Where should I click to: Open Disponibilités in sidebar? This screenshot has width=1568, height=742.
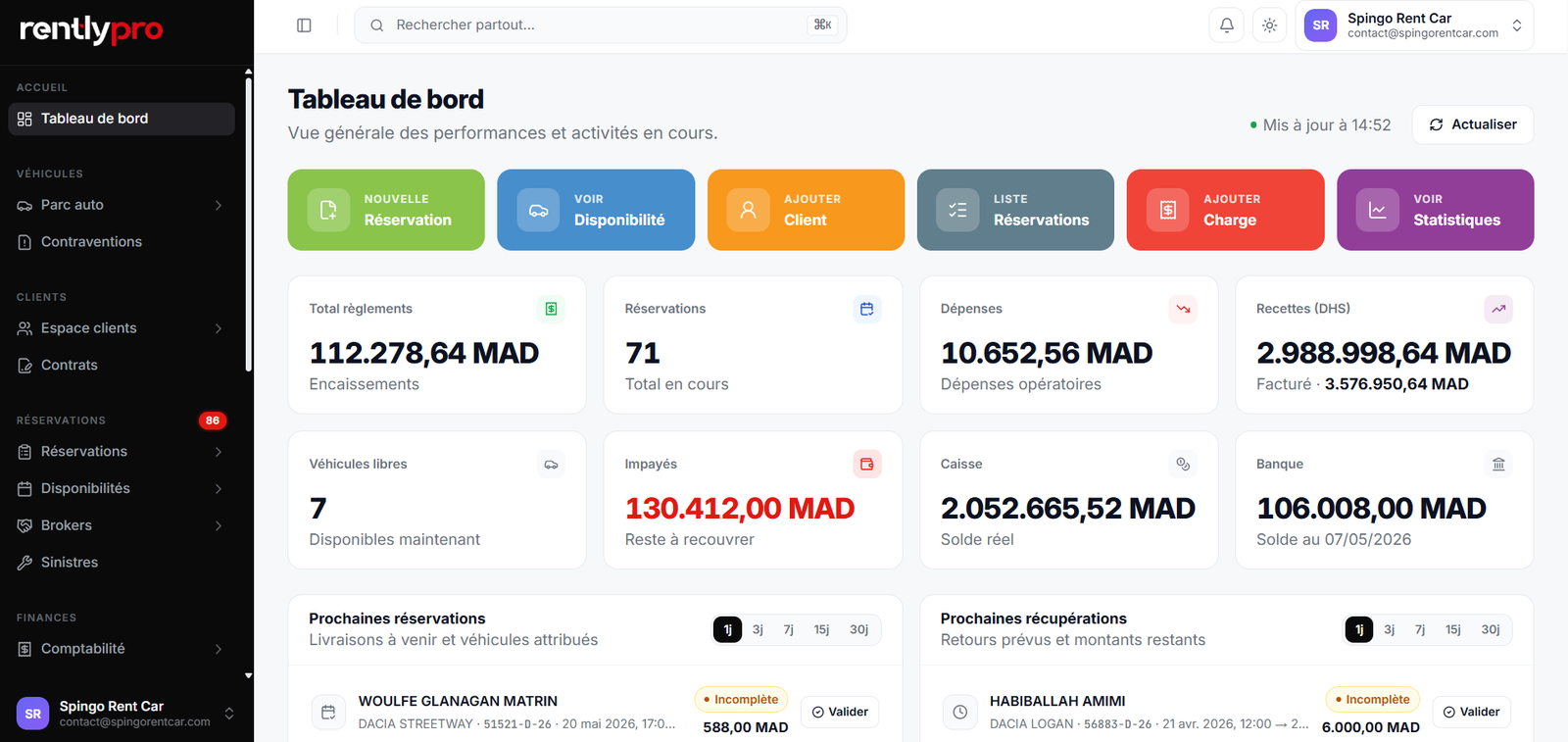(x=122, y=489)
